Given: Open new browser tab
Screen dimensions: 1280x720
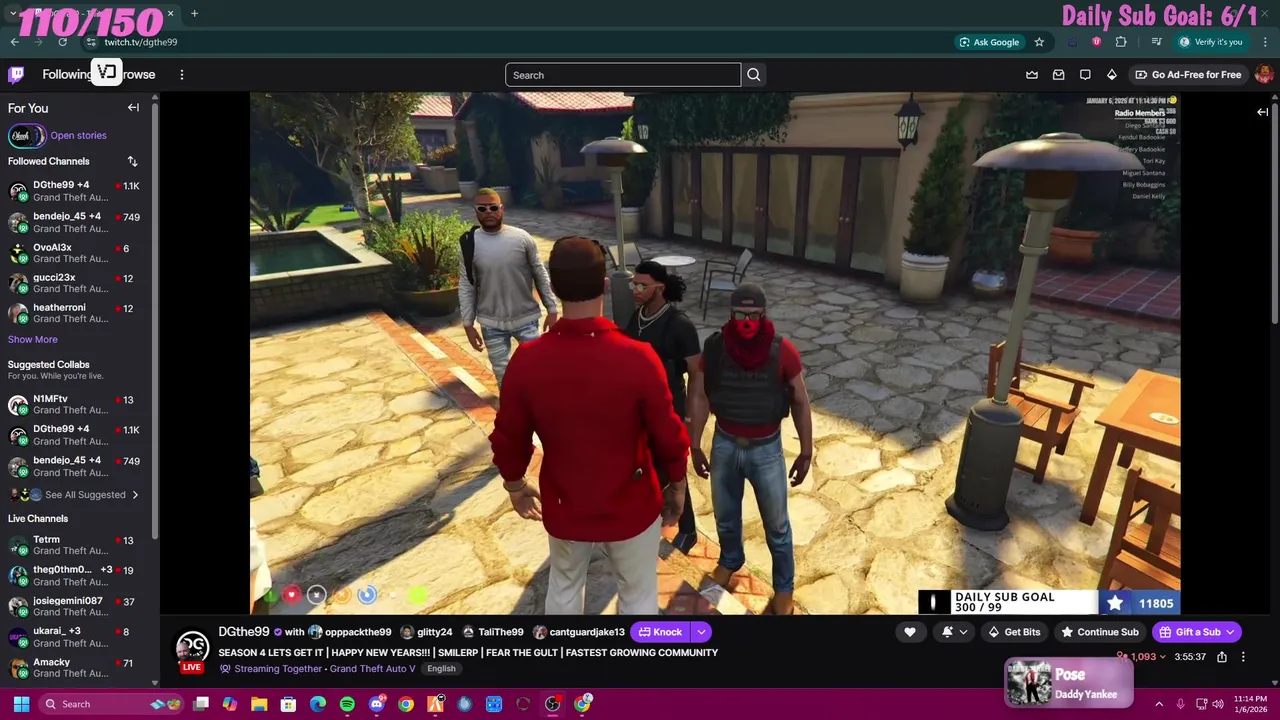Looking at the screenshot, I should [194, 14].
